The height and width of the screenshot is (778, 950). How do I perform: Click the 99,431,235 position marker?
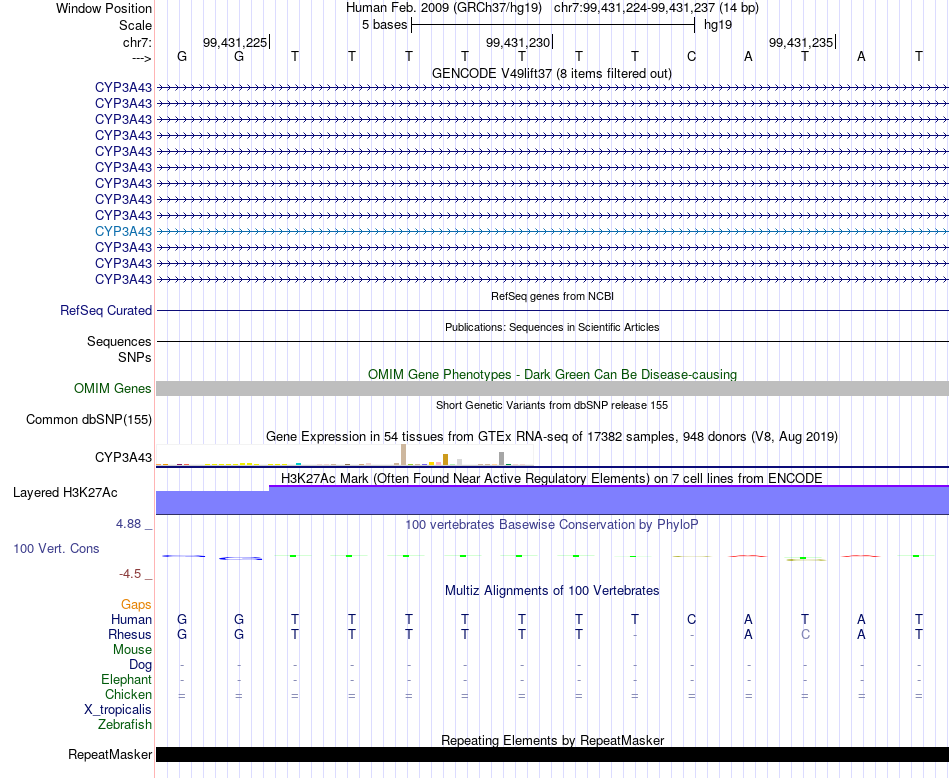pos(801,42)
